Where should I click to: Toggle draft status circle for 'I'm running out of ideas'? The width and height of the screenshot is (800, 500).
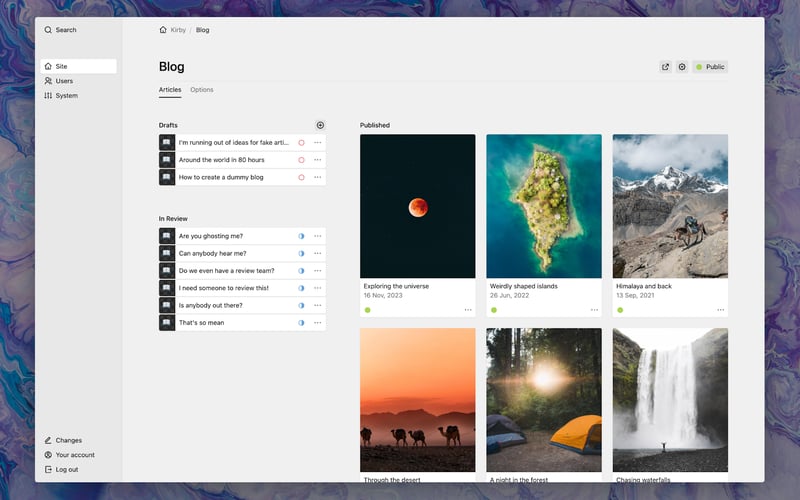302,143
